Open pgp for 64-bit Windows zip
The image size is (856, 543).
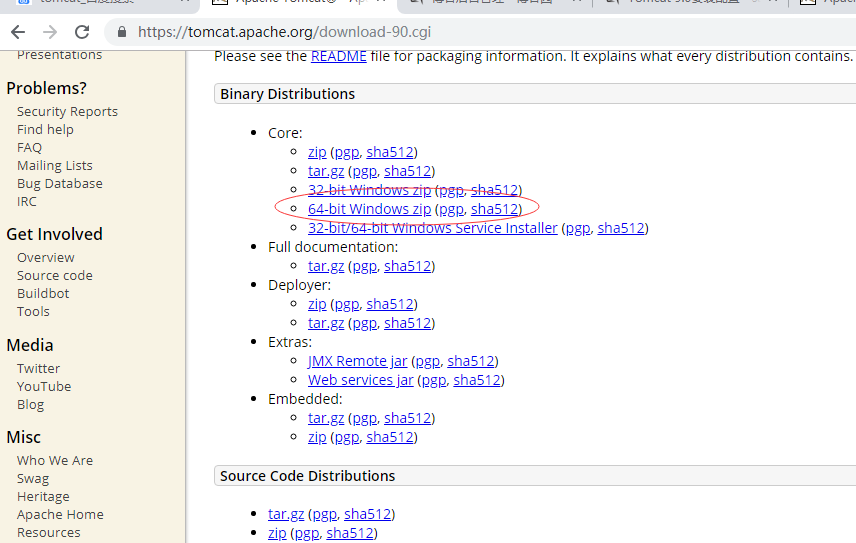451,209
